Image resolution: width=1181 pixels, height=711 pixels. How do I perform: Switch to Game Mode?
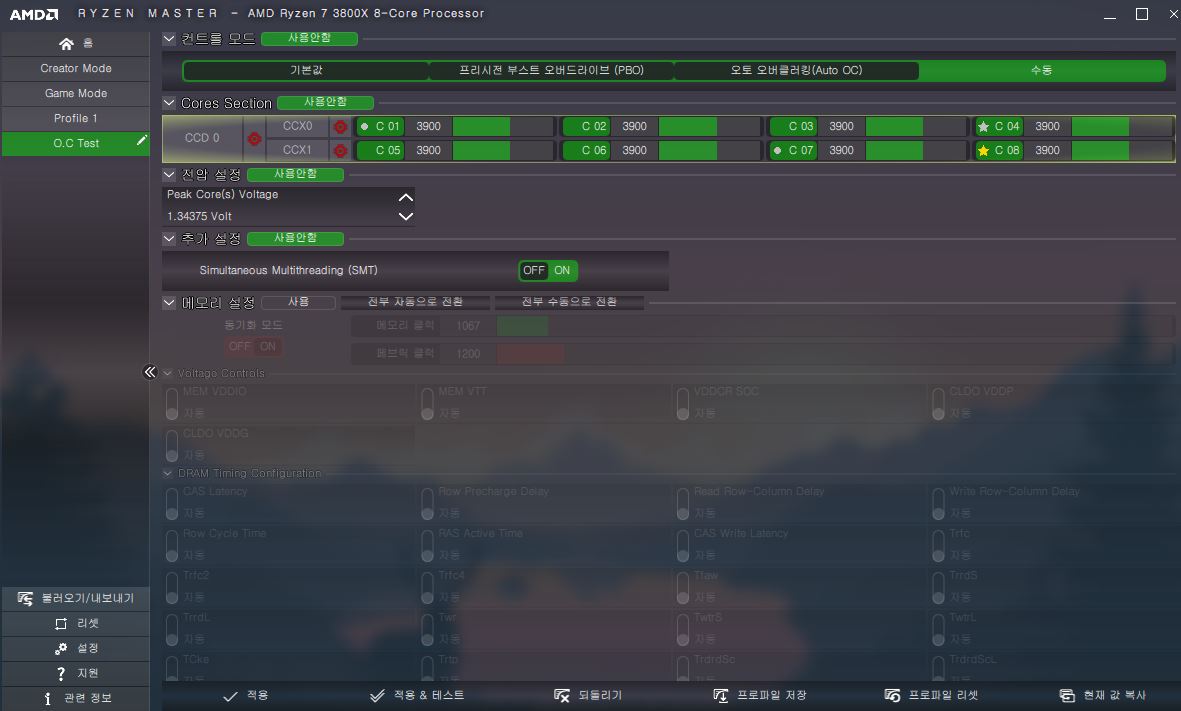[75, 93]
